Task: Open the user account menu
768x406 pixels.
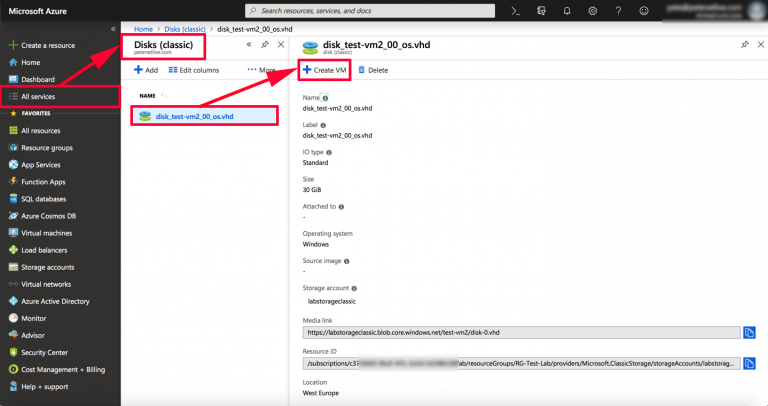Action: click(x=714, y=10)
